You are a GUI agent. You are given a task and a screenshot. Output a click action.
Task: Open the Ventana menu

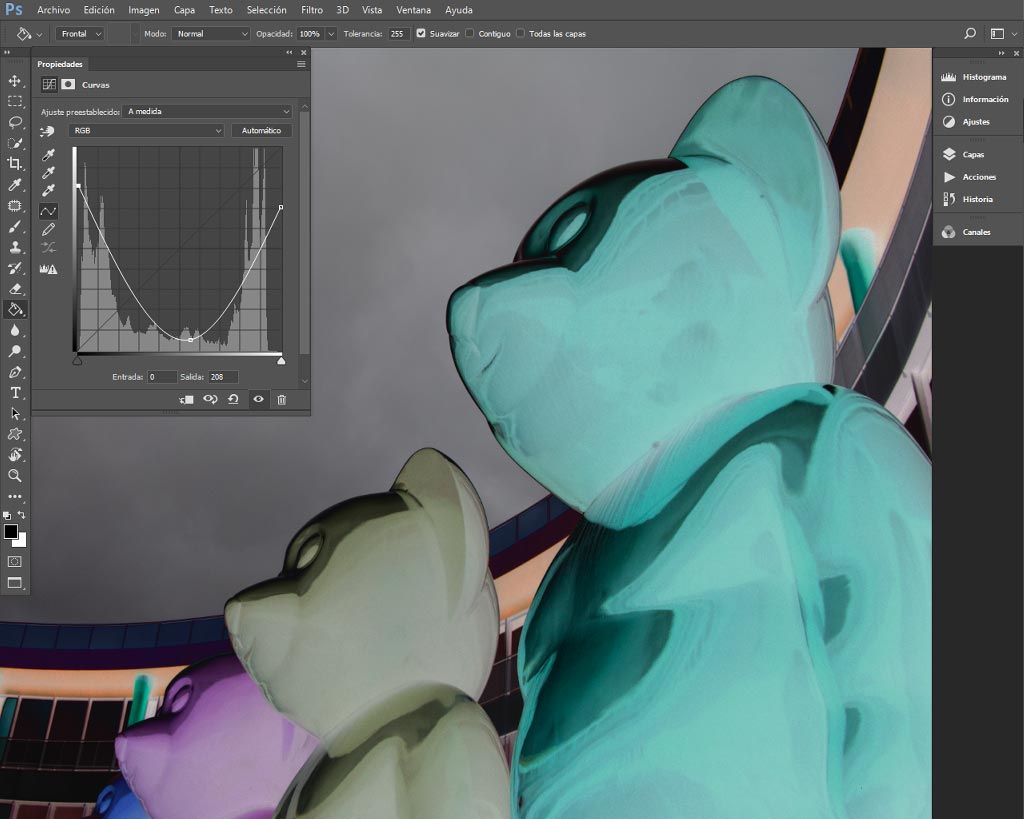click(x=413, y=10)
